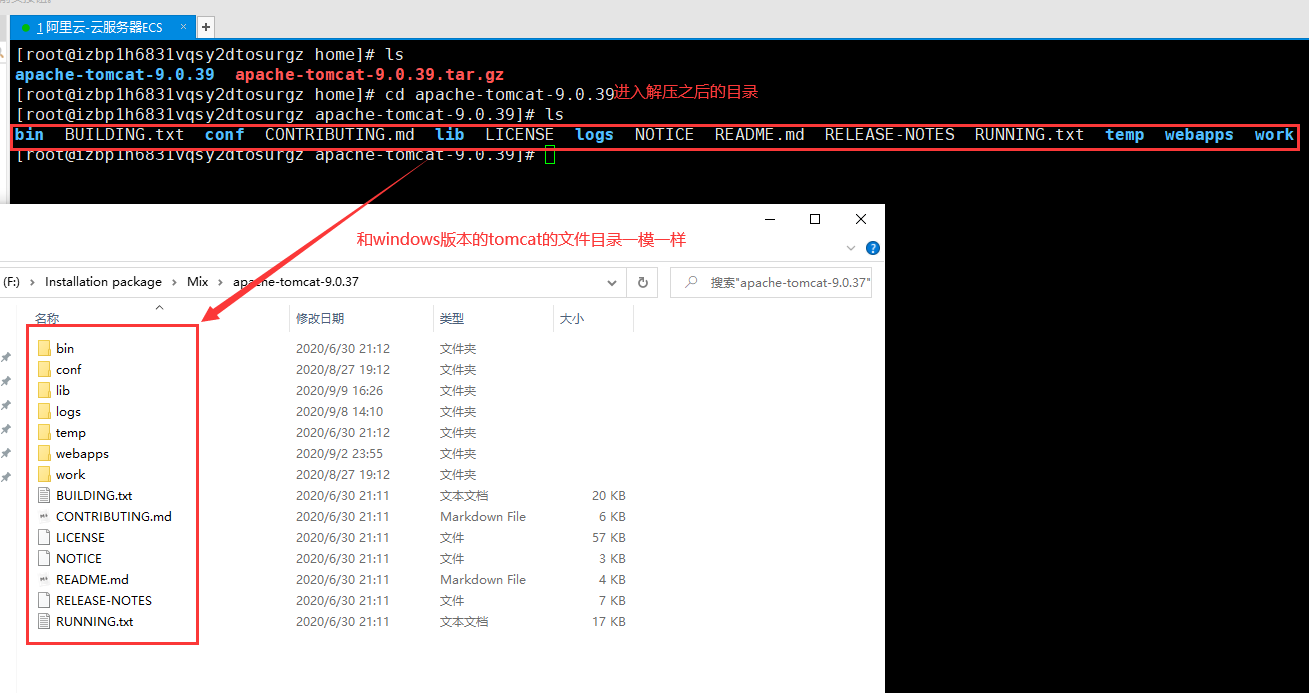Image resolution: width=1309 pixels, height=693 pixels.
Task: Click the work folder icon
Action: click(44, 474)
